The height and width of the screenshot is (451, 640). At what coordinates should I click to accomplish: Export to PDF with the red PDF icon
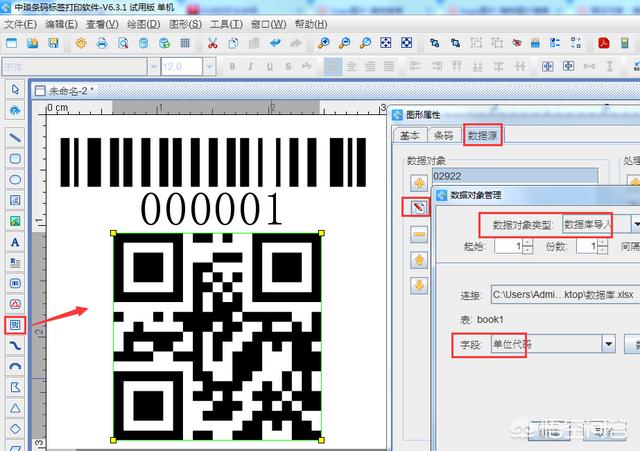pyautogui.click(x=604, y=42)
